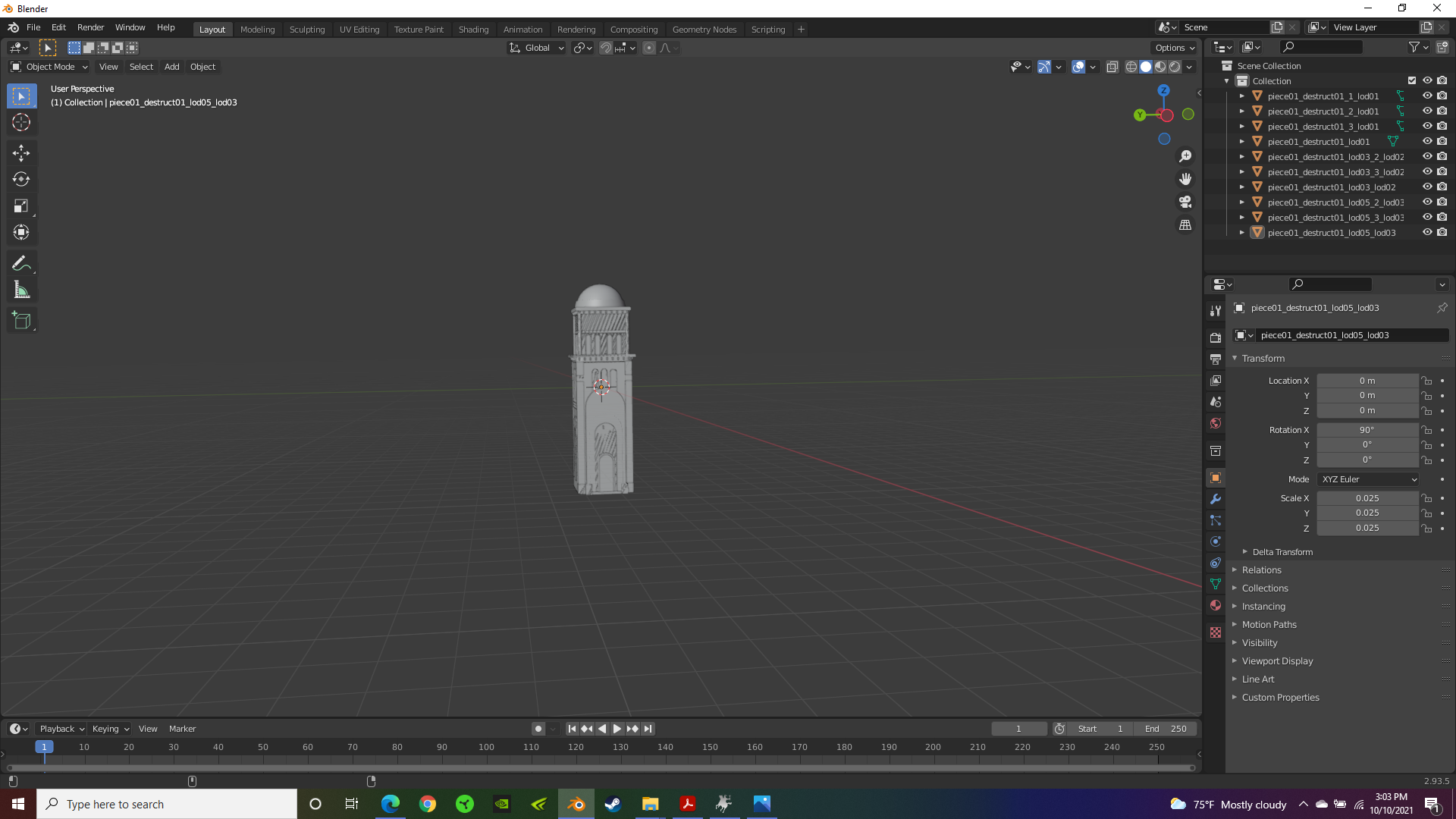Pick the Measure tool
Viewport: 1456px width, 819px height.
pyautogui.click(x=21, y=290)
